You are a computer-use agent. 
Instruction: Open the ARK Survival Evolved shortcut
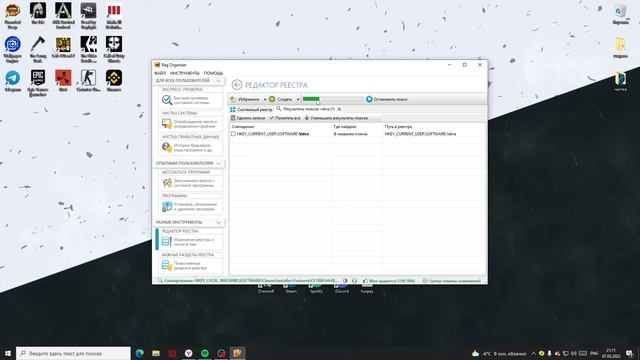(63, 16)
